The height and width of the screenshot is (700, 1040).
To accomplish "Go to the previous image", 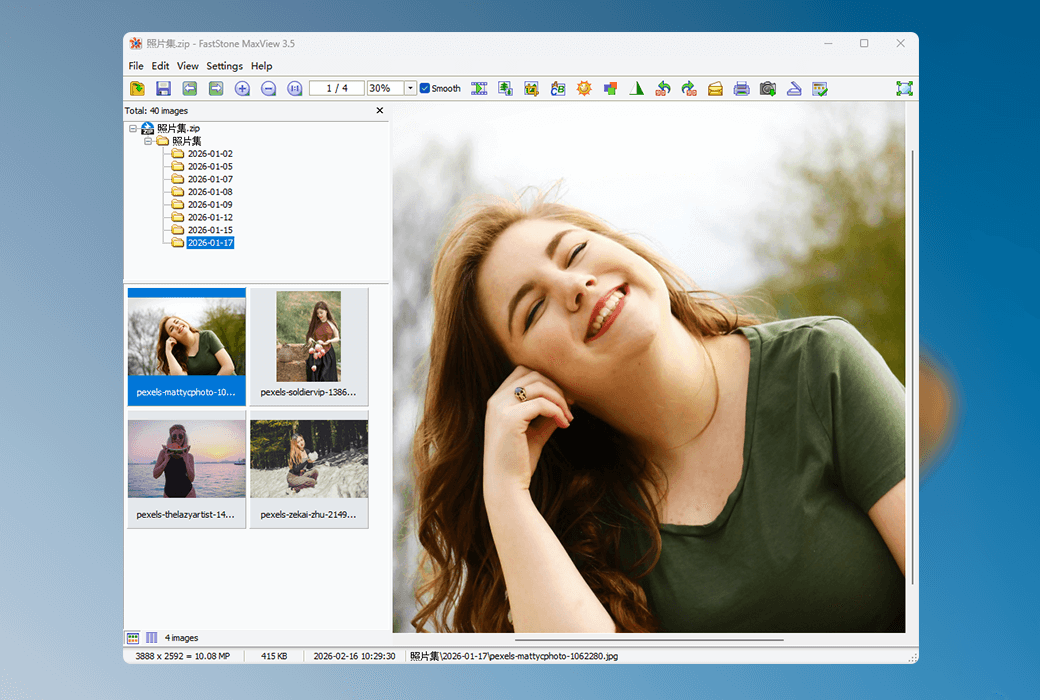I will (x=189, y=88).
